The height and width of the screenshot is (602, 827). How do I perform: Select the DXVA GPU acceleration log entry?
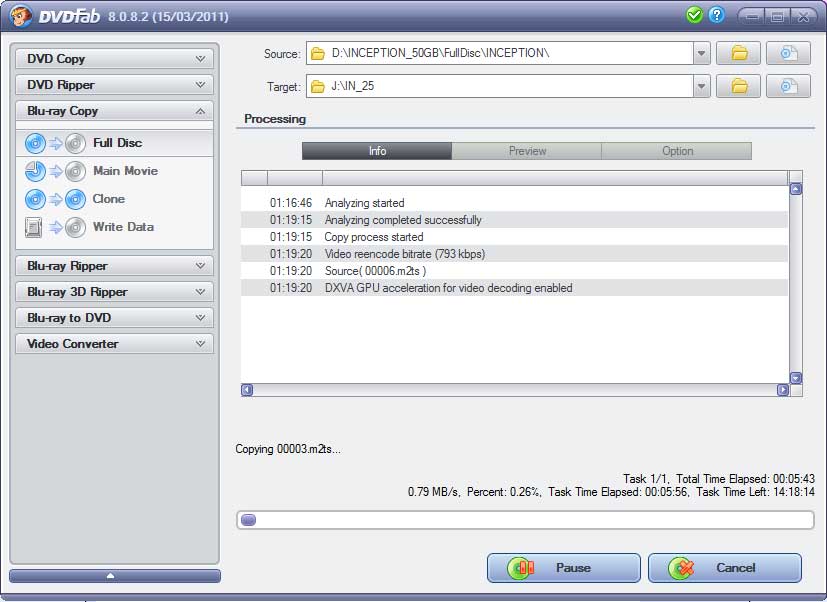(x=514, y=288)
